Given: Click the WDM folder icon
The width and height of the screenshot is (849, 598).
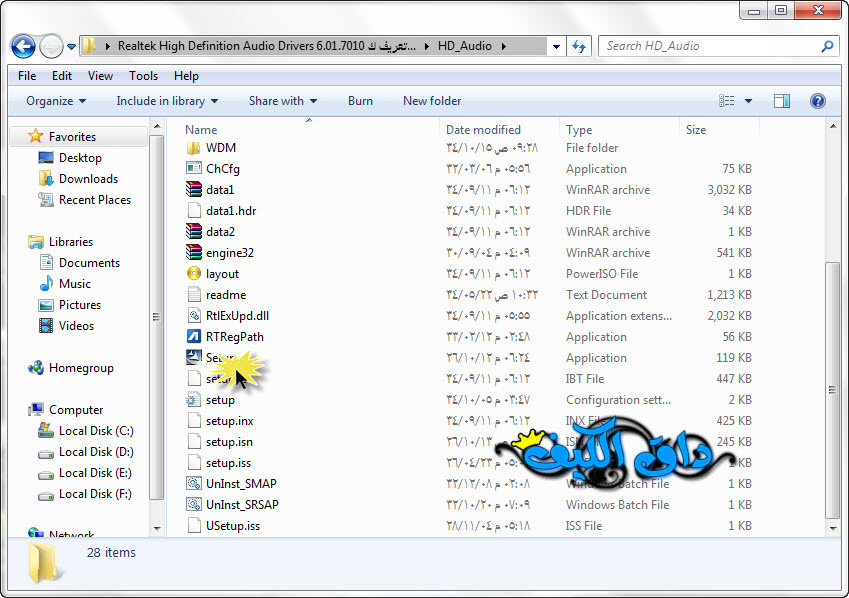Looking at the screenshot, I should pos(194,148).
